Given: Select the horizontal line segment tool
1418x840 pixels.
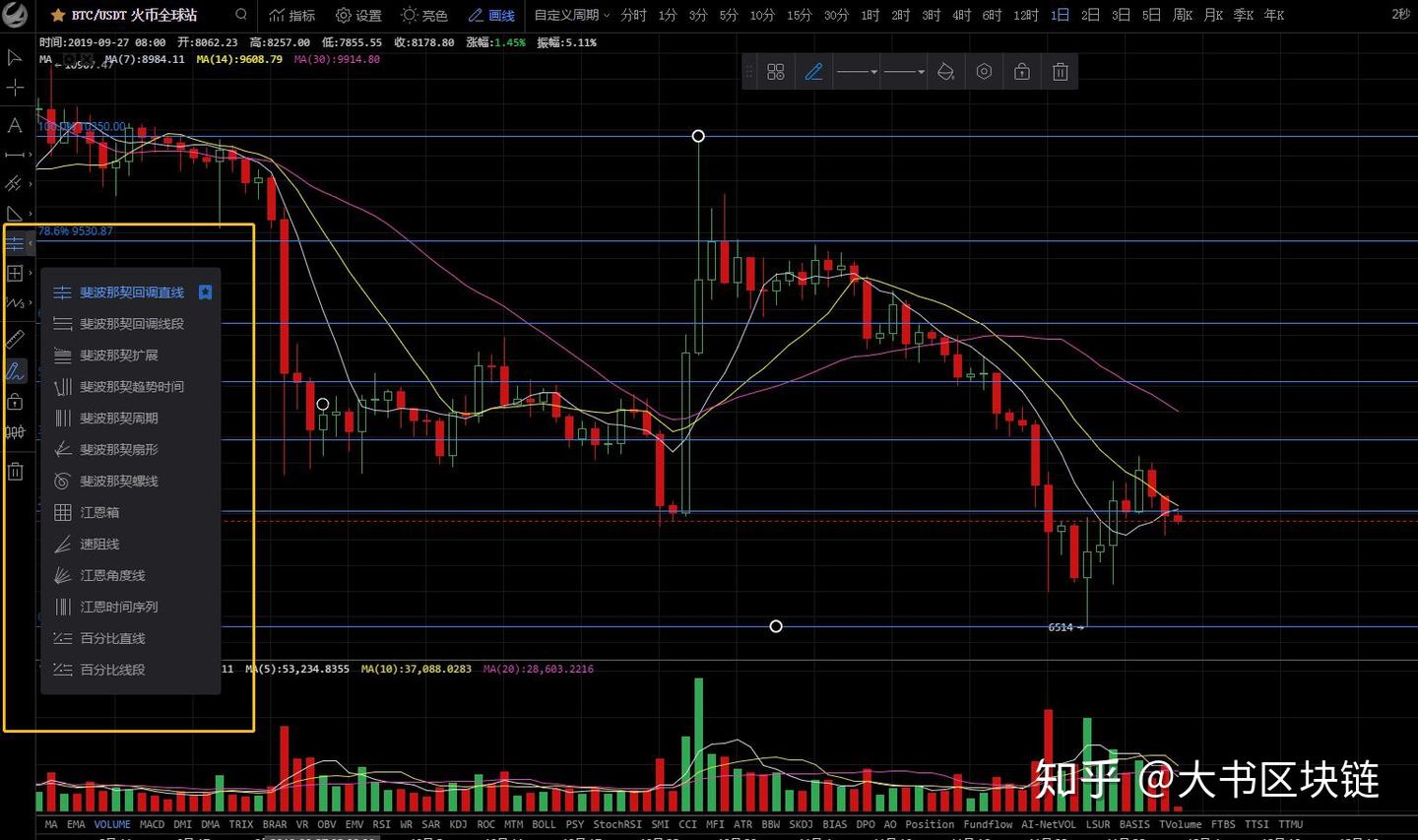Looking at the screenshot, I should (15, 155).
